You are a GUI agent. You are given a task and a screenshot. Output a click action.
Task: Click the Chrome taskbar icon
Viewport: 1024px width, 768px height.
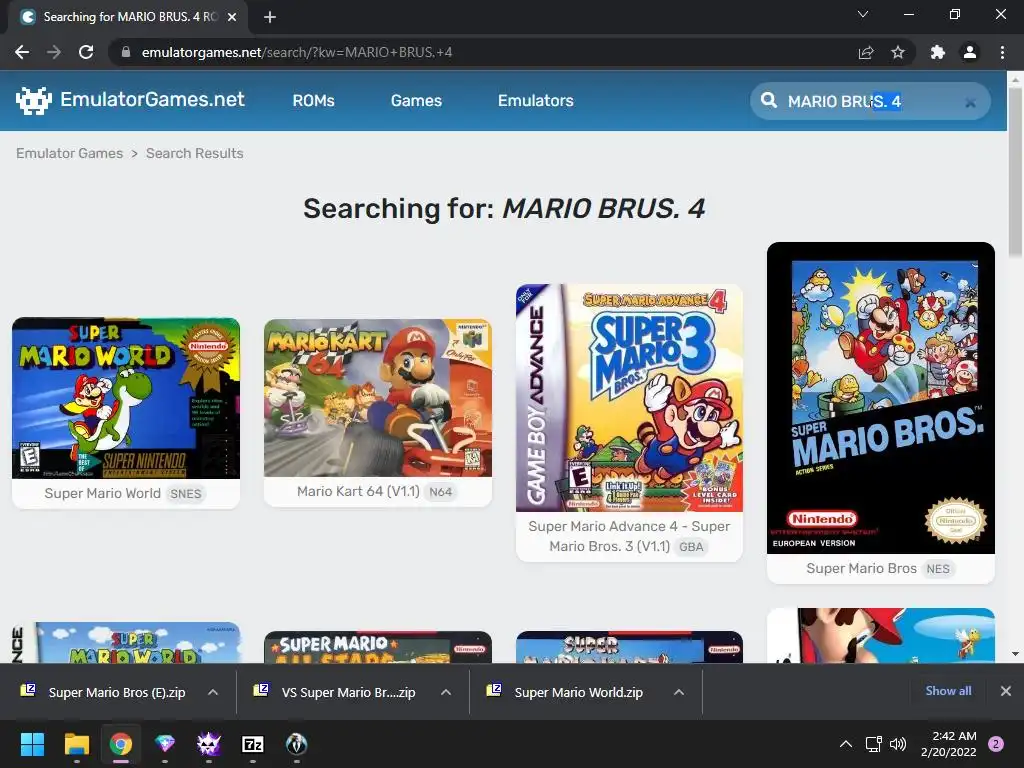click(x=121, y=744)
